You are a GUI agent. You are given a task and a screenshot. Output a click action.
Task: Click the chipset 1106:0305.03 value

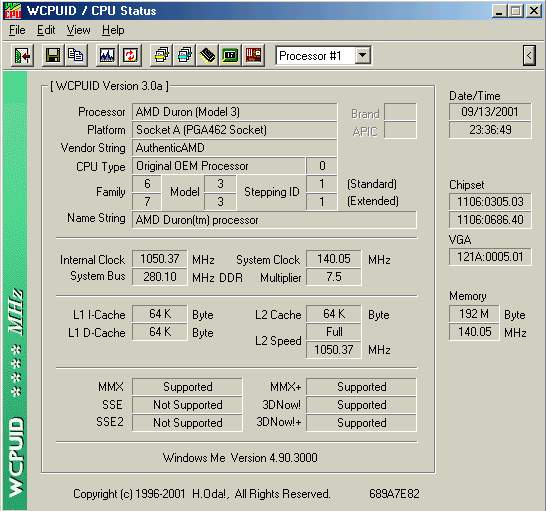pos(490,202)
